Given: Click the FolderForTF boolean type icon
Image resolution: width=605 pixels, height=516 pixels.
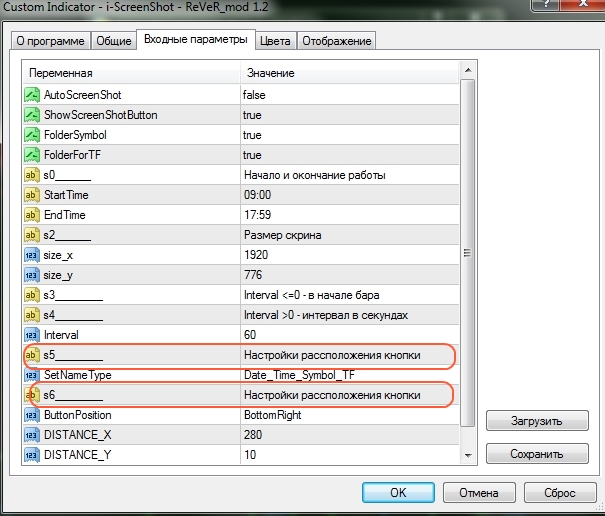Looking at the screenshot, I should [x=32, y=155].
